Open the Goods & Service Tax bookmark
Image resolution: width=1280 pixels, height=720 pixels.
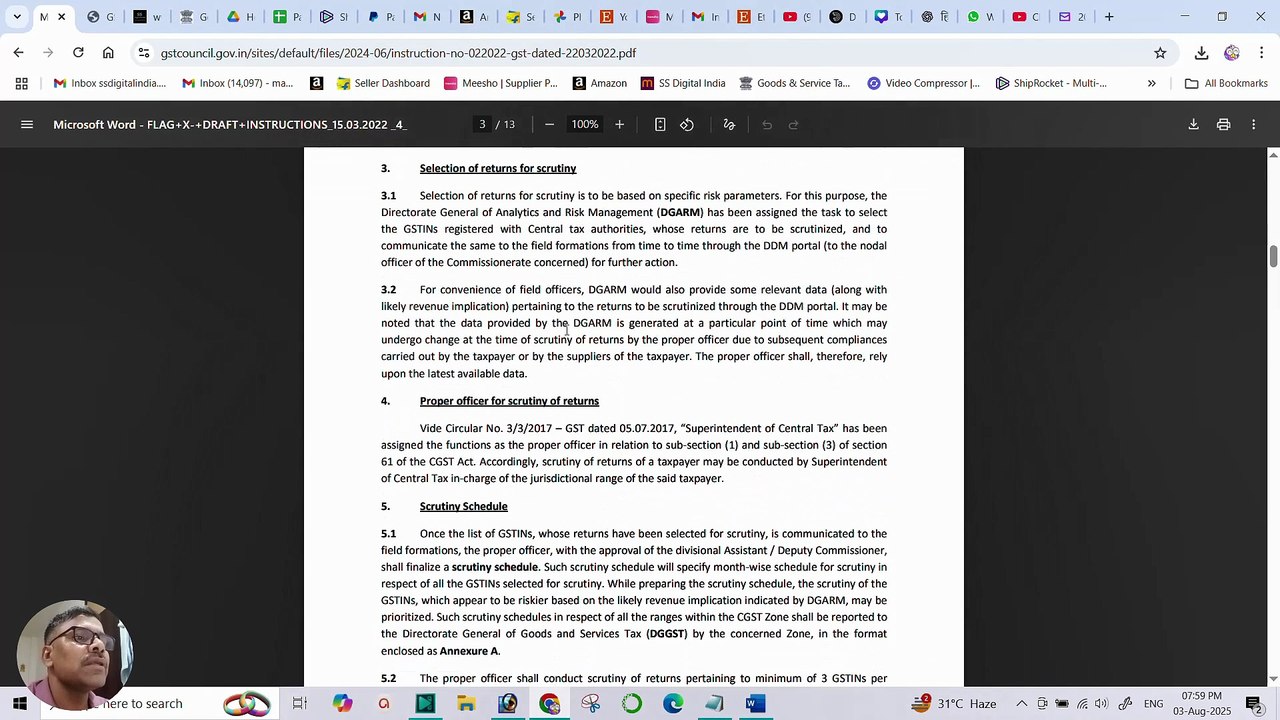(x=795, y=84)
